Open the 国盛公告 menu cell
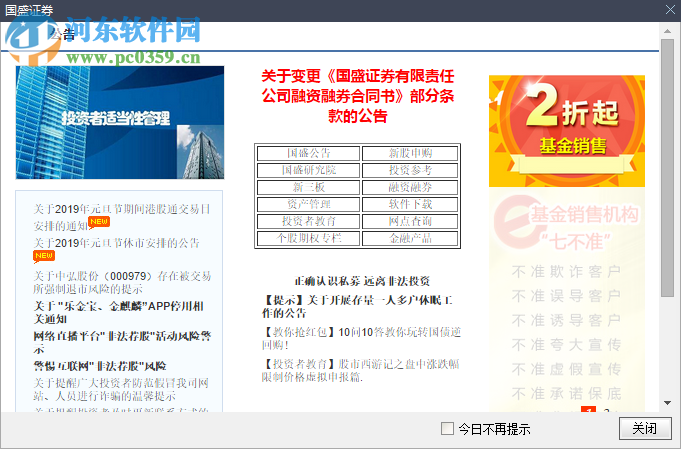The height and width of the screenshot is (449, 681). (308, 153)
